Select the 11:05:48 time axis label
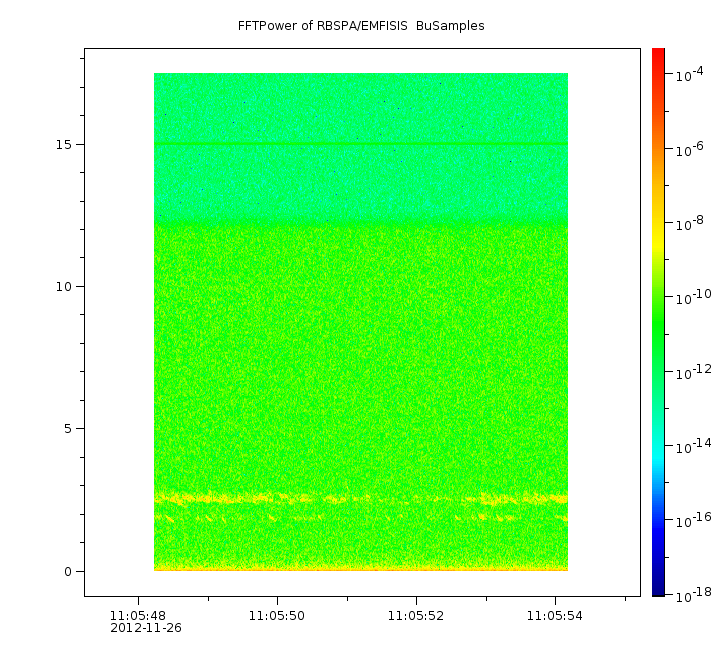 pyautogui.click(x=138, y=615)
